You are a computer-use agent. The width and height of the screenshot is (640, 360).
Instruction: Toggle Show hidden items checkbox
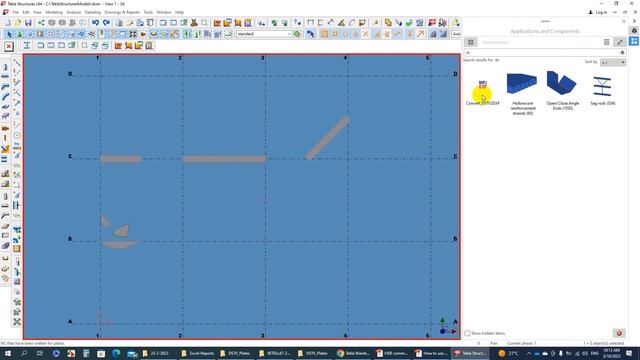click(467, 333)
